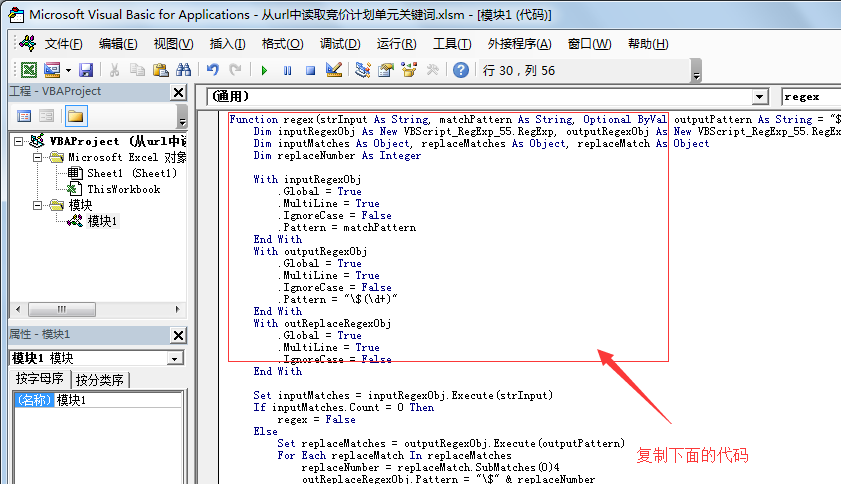Switch to 按分类序 tab
Viewport: 841px width, 484px height.
click(x=100, y=380)
